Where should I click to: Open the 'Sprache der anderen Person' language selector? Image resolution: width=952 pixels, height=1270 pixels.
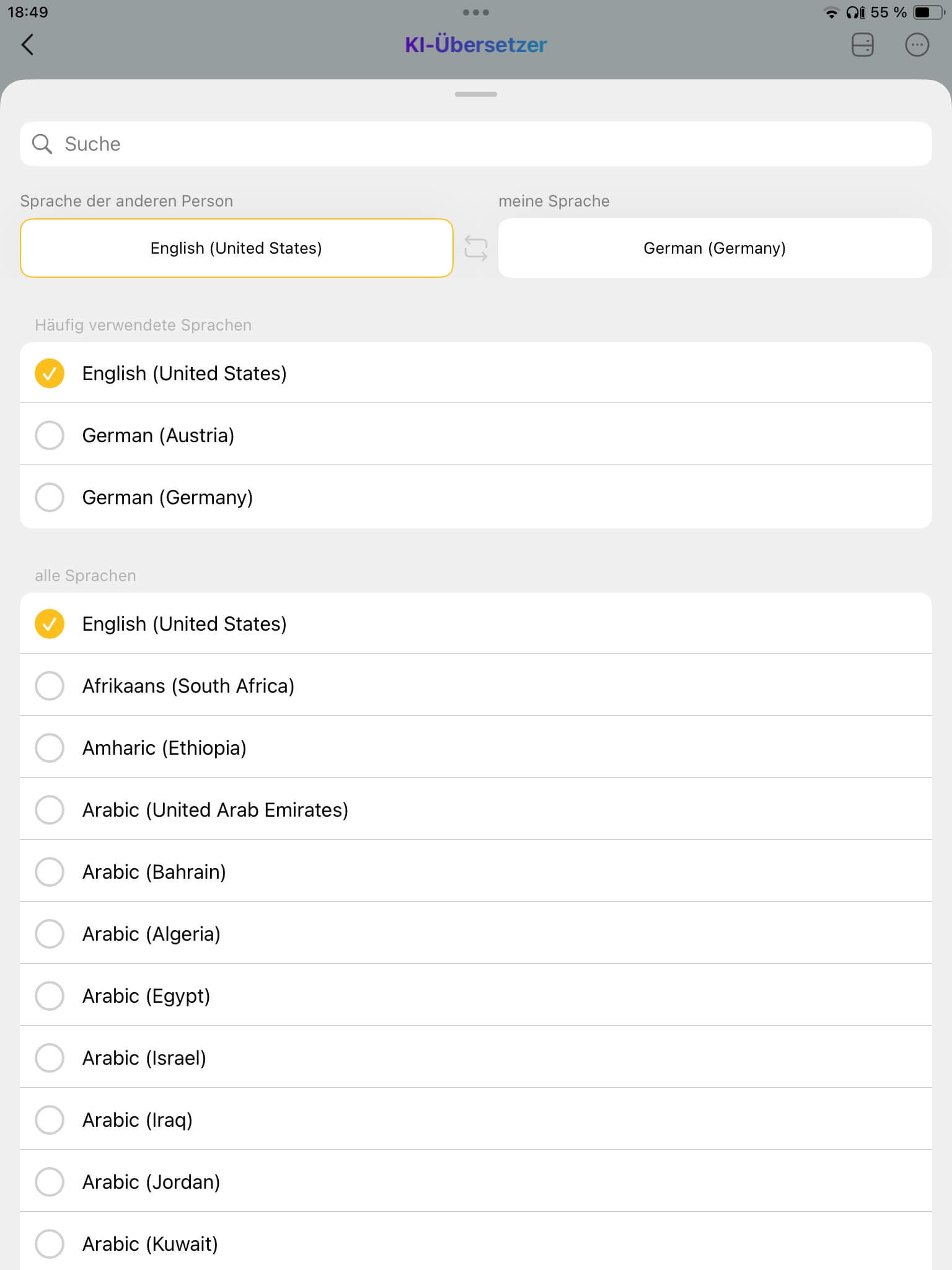[236, 248]
